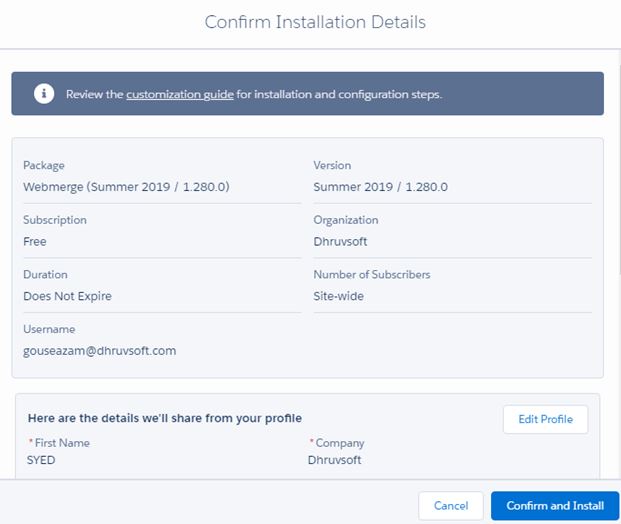Viewport: 621px width, 524px height.
Task: Click the Duration value Does Not Expire
Action: (67, 296)
